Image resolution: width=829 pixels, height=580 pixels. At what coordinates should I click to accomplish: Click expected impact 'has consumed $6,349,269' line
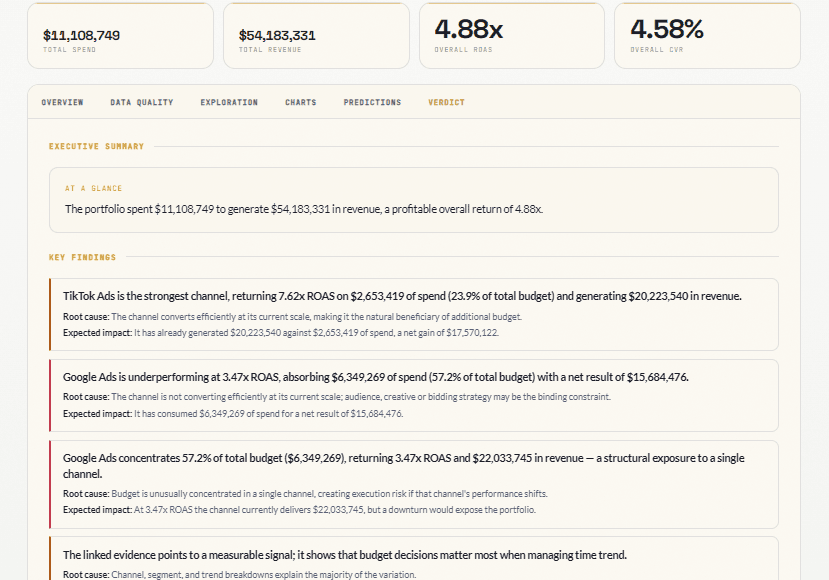click(x=233, y=413)
